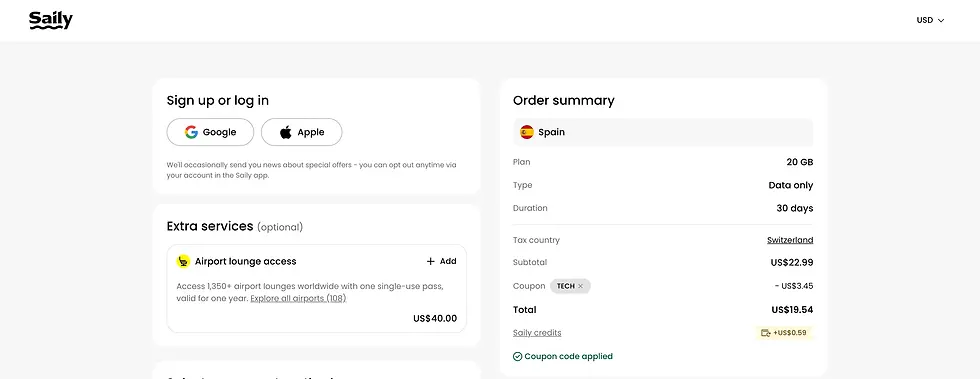Click the US$19.54 total amount
Screen dimensions: 980x379
[x=792, y=310]
